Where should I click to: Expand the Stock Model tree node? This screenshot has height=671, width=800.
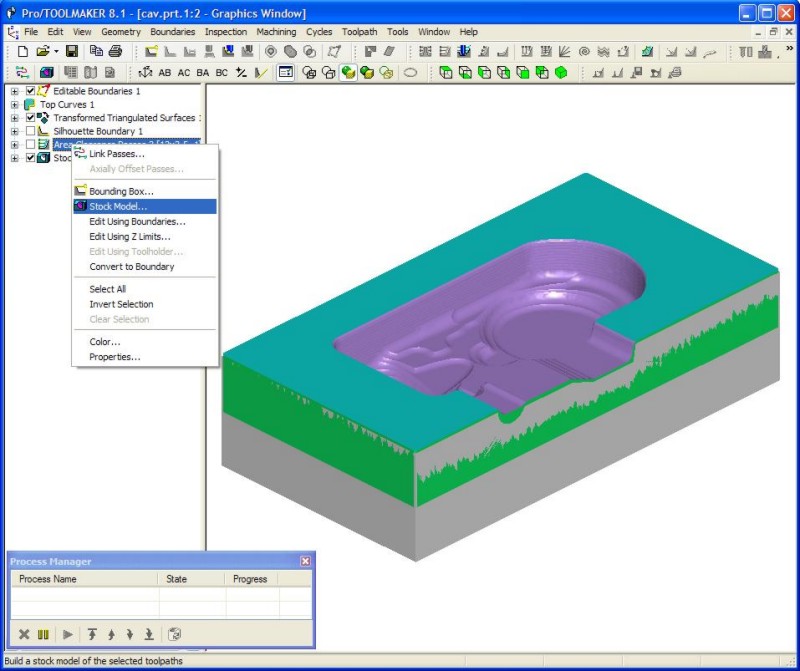click(x=14, y=158)
